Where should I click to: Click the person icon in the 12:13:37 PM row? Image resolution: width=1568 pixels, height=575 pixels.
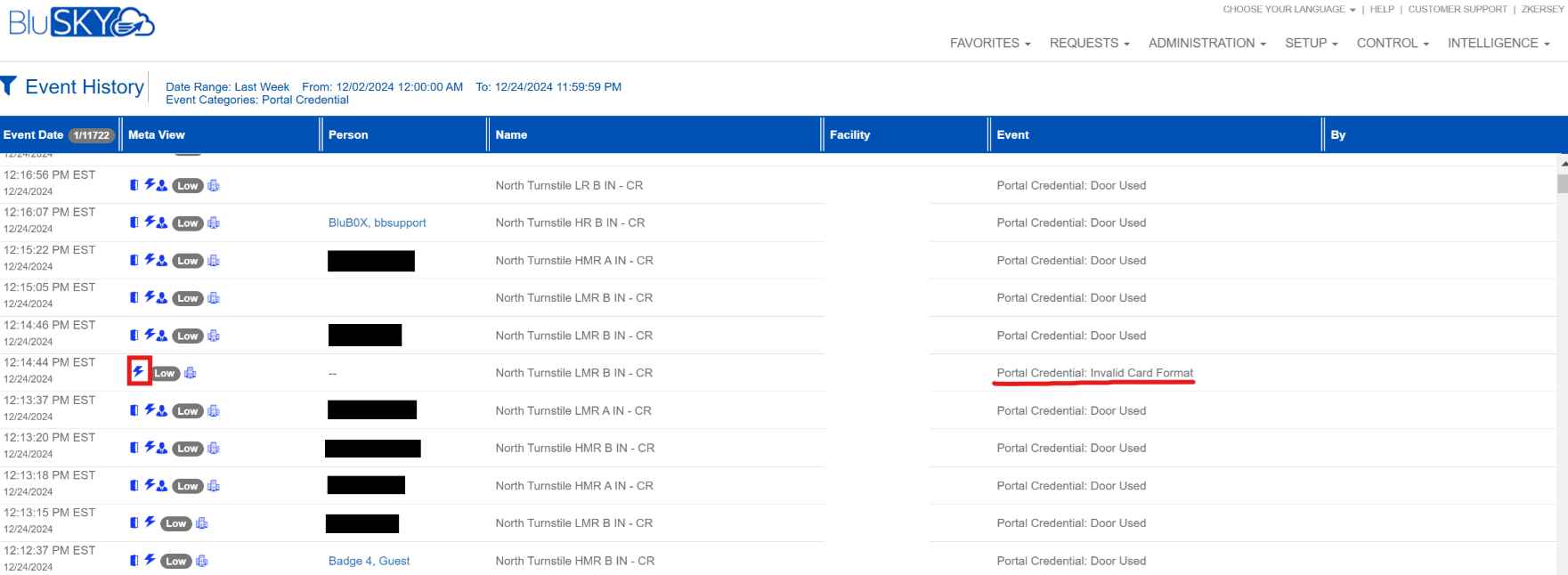point(162,410)
